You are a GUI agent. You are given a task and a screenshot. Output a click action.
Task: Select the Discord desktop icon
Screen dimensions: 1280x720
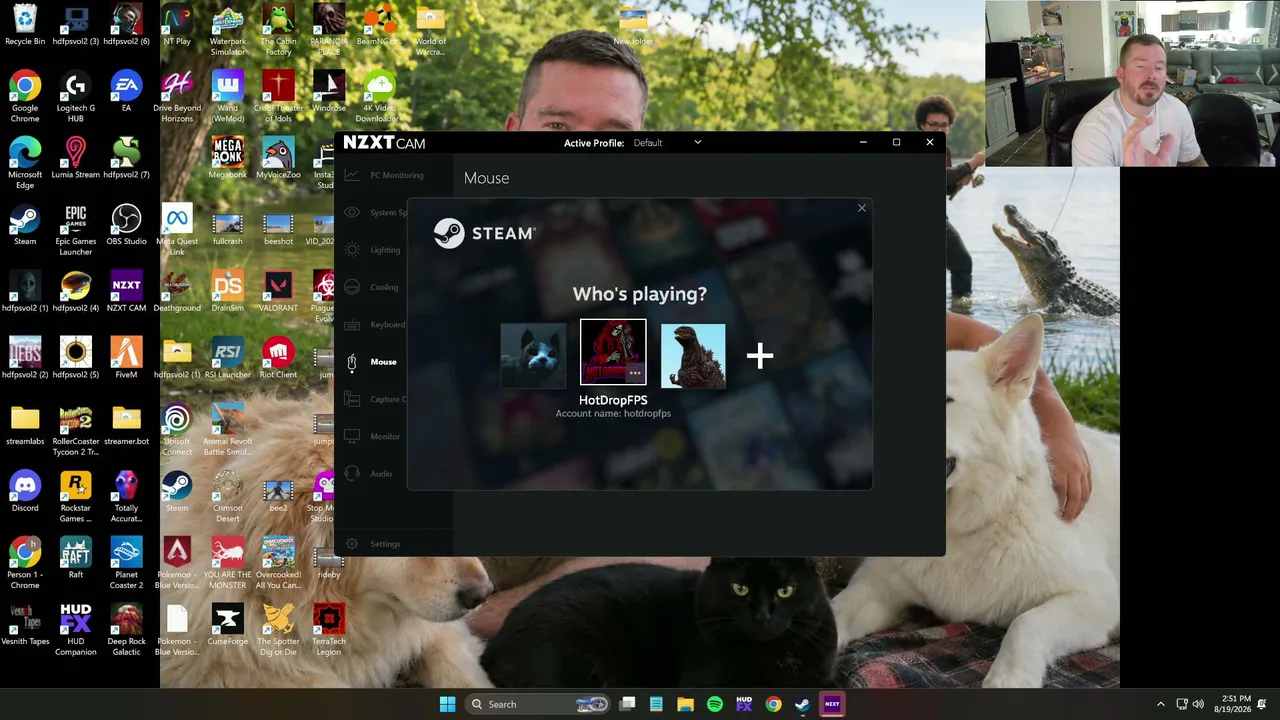(25, 491)
